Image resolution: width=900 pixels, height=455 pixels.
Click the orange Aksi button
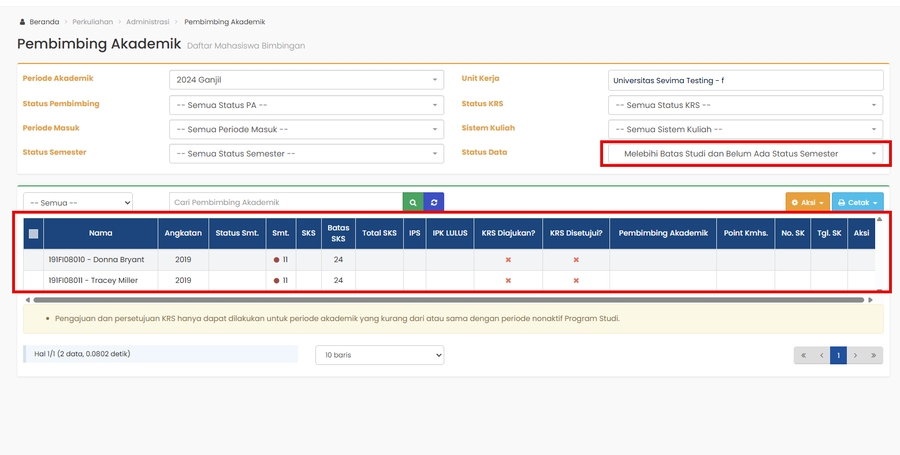tap(807, 202)
